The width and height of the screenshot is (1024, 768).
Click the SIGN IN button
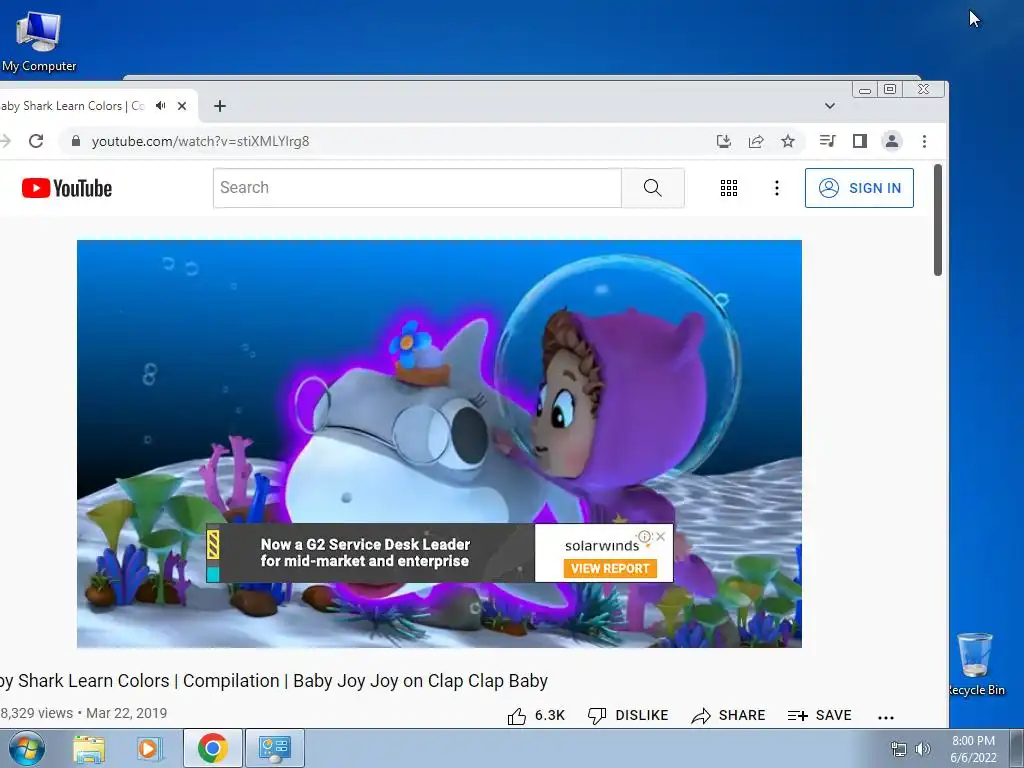click(x=859, y=188)
